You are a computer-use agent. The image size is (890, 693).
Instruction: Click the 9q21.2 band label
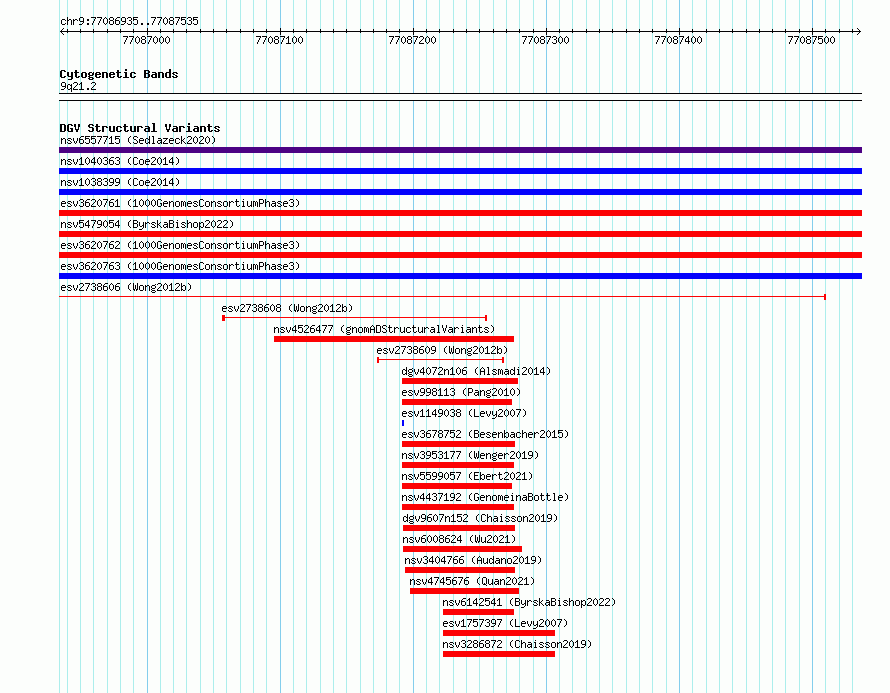(x=78, y=86)
